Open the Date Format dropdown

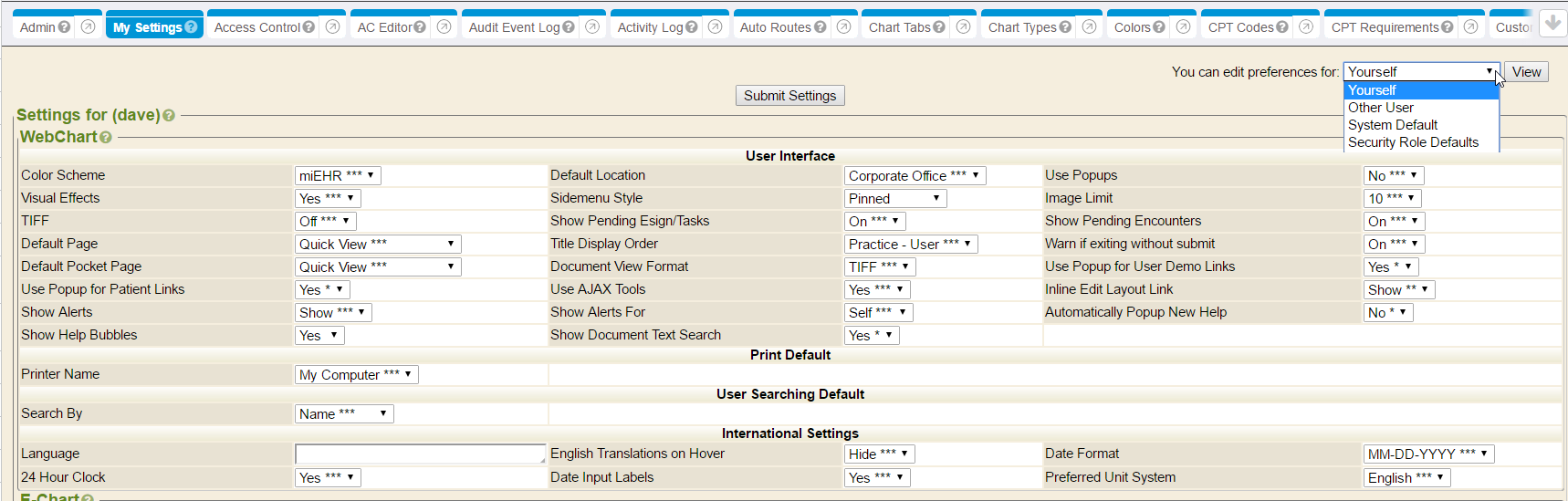point(1427,454)
